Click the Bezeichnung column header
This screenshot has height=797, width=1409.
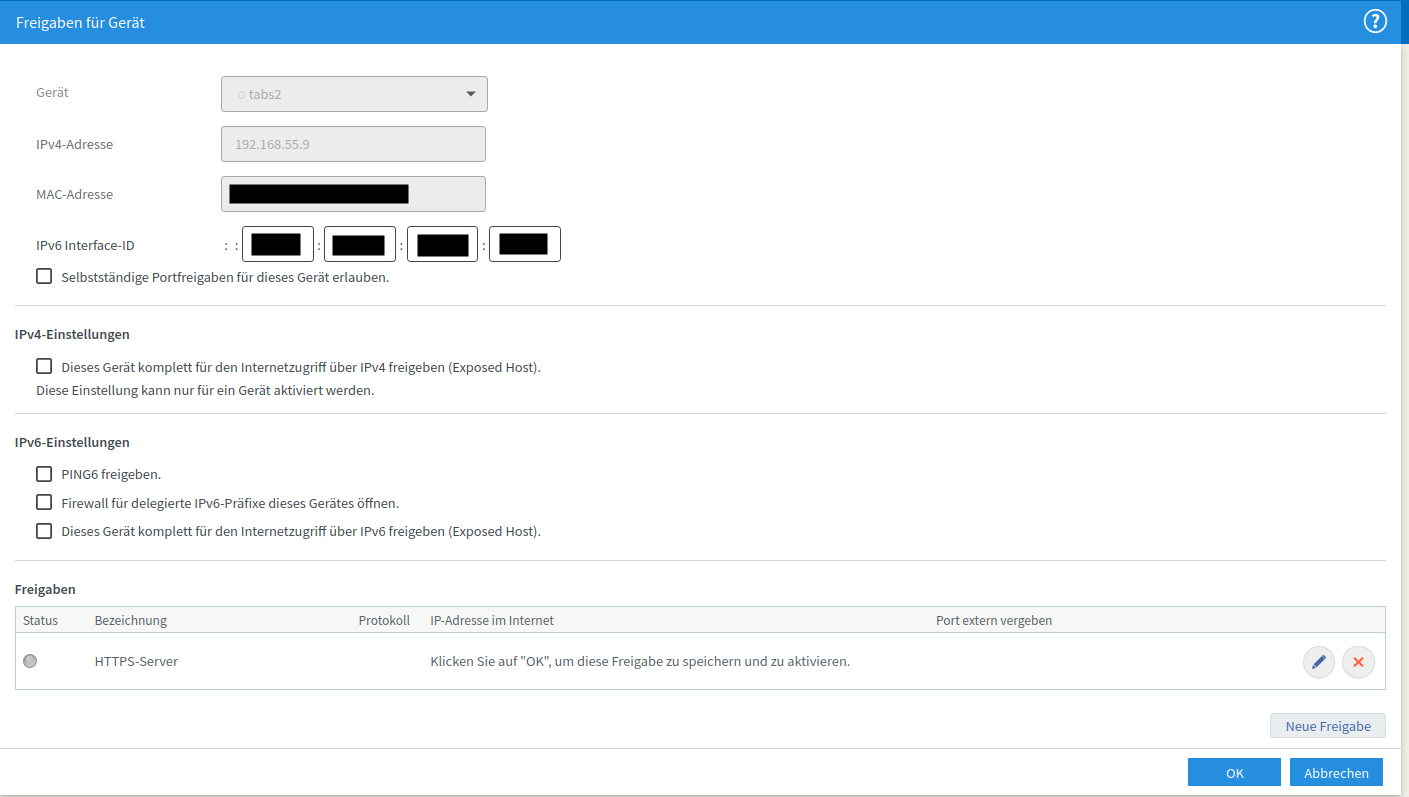click(131, 620)
